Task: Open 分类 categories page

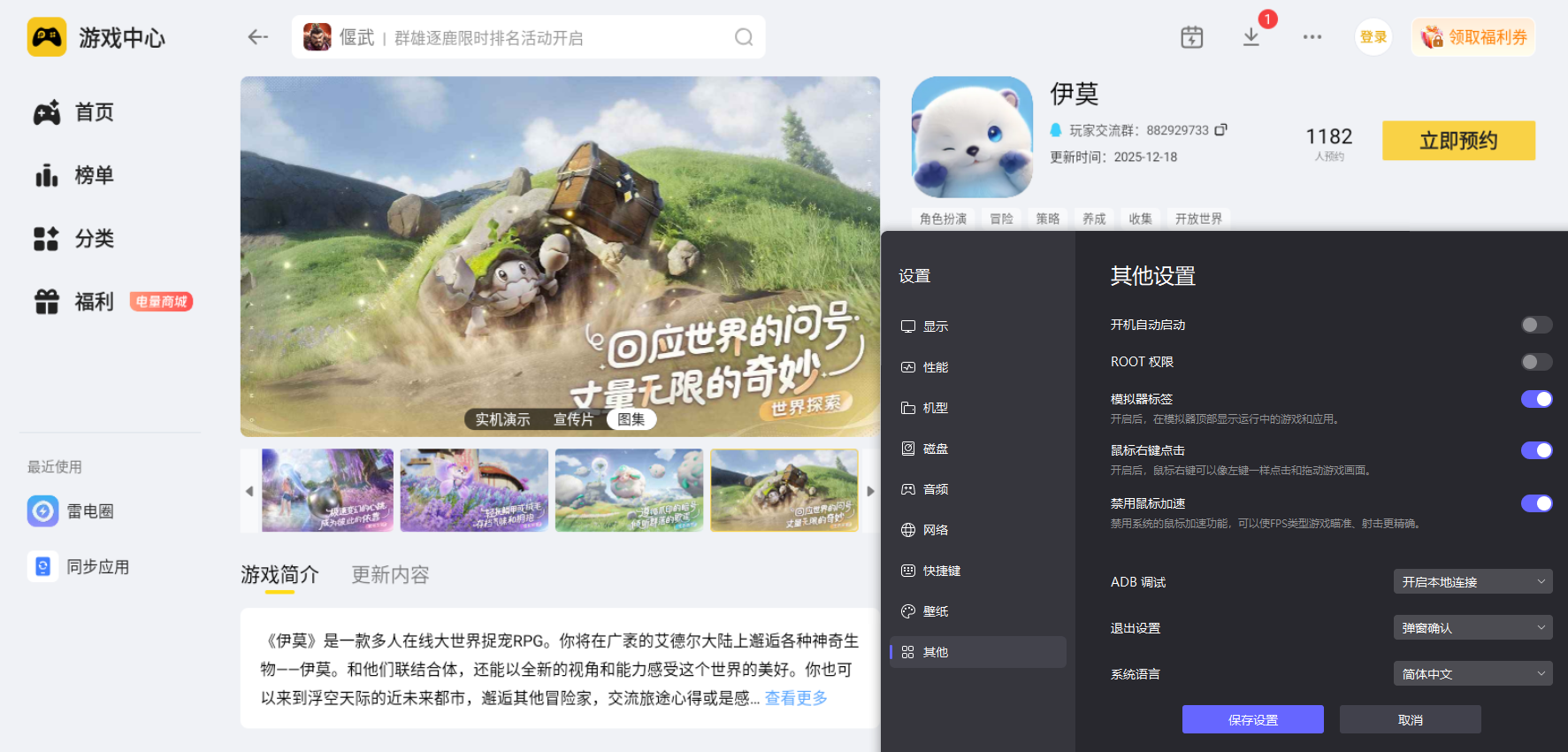Action: (x=74, y=239)
